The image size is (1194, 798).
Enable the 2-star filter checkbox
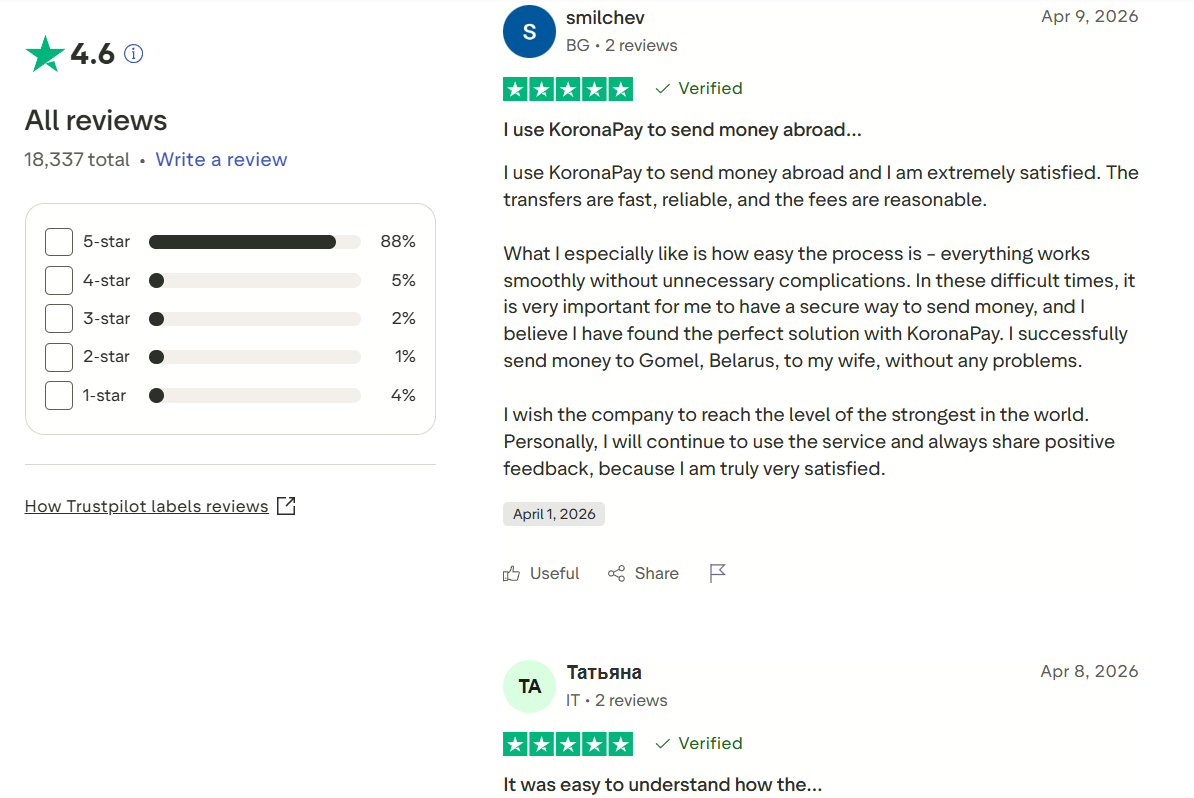(x=59, y=357)
